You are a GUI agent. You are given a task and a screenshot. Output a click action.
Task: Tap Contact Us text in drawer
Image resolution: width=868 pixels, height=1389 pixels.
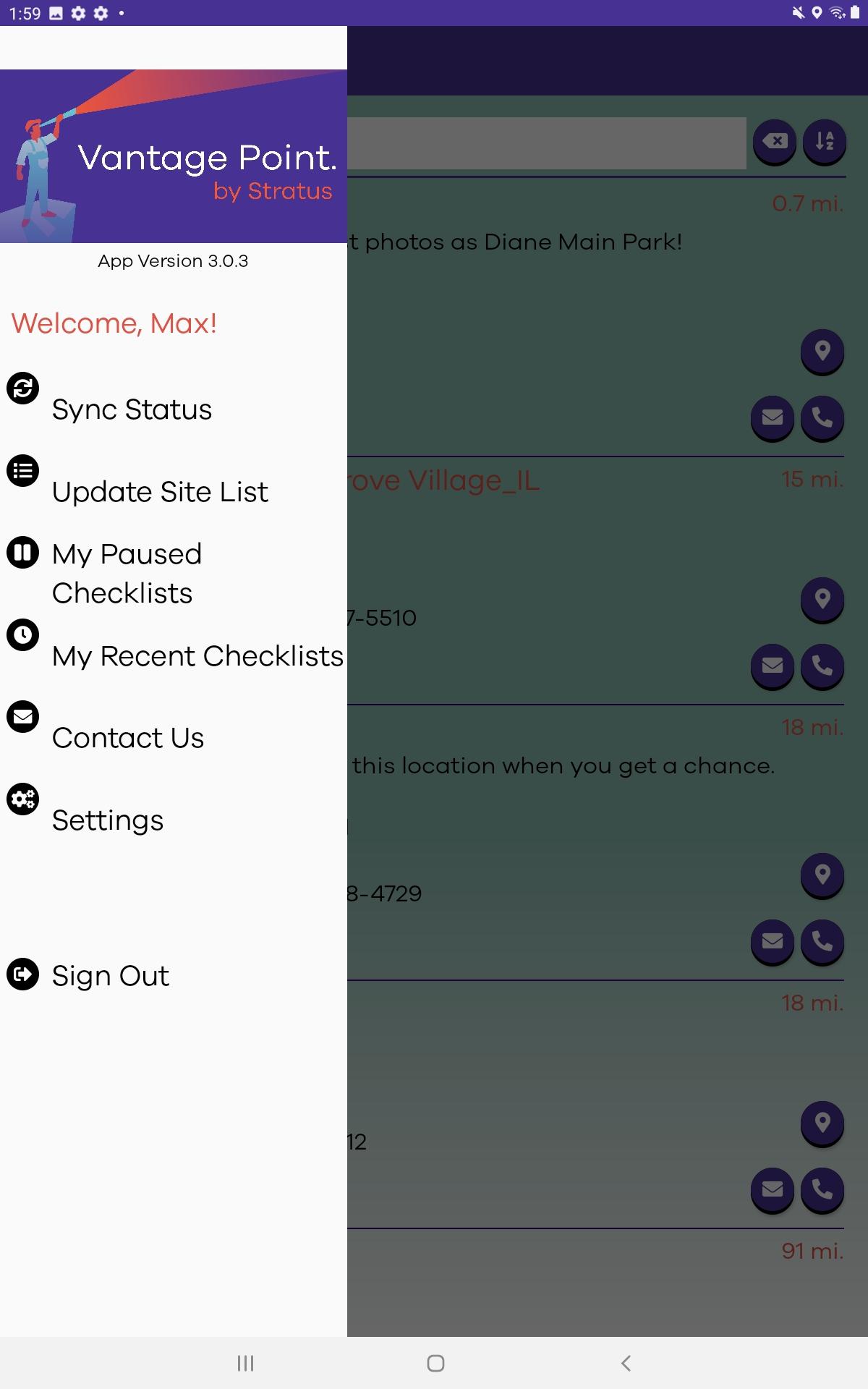pyautogui.click(x=128, y=738)
